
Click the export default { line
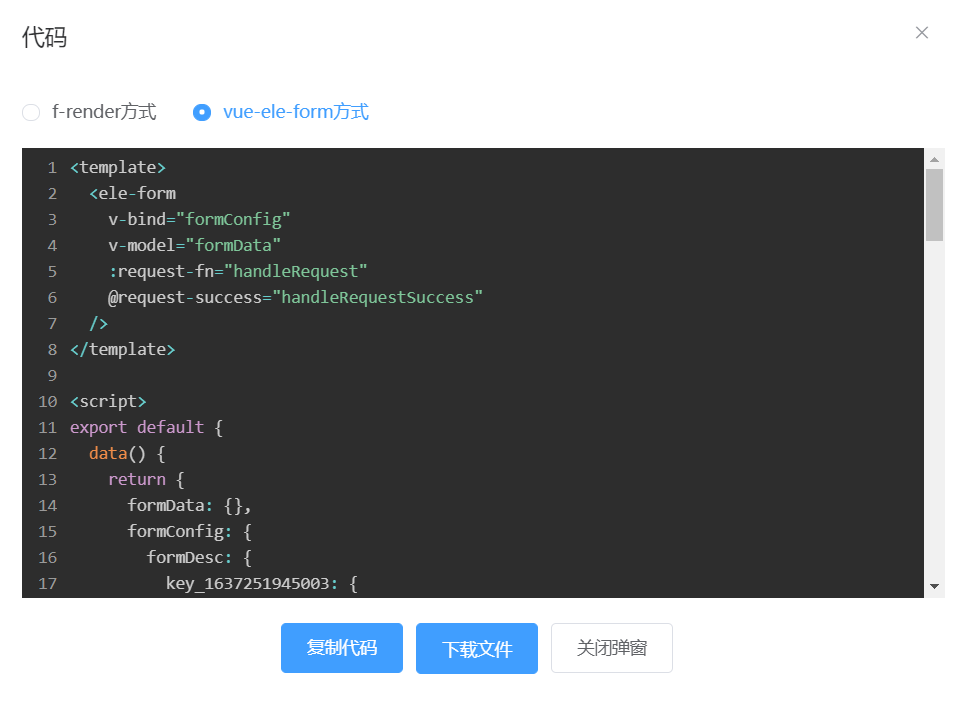pyautogui.click(x=147, y=428)
